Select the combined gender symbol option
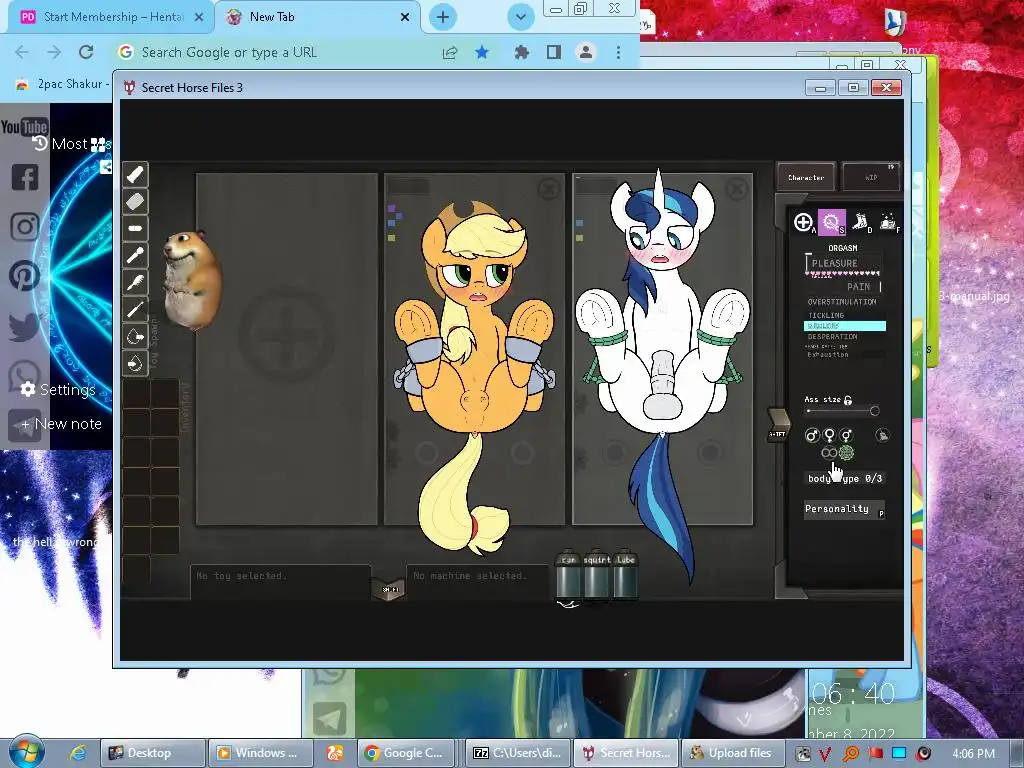The height and width of the screenshot is (768, 1024). pyautogui.click(x=846, y=436)
